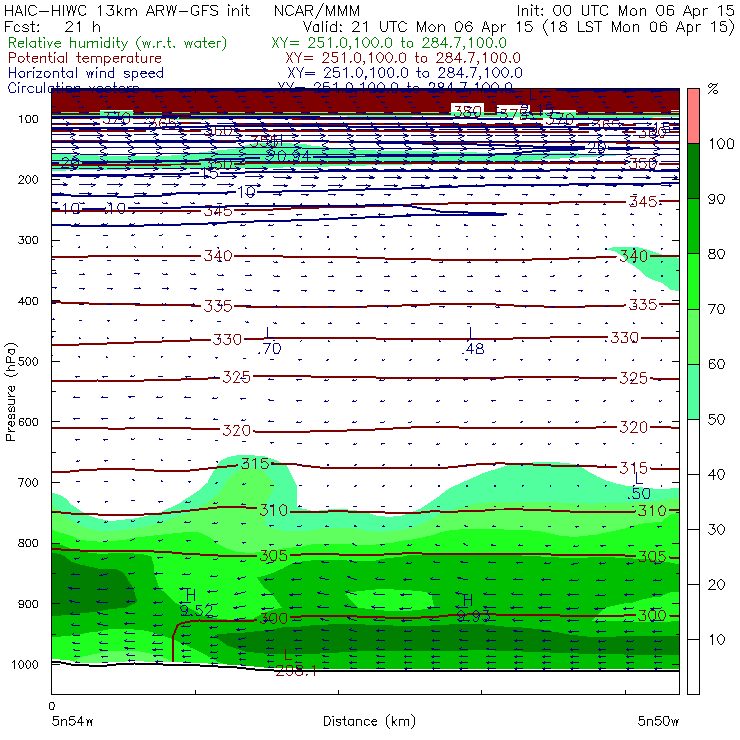Click the blue 'Horizontal wind speed' legend label
740x740 pixels.
pos(85,73)
